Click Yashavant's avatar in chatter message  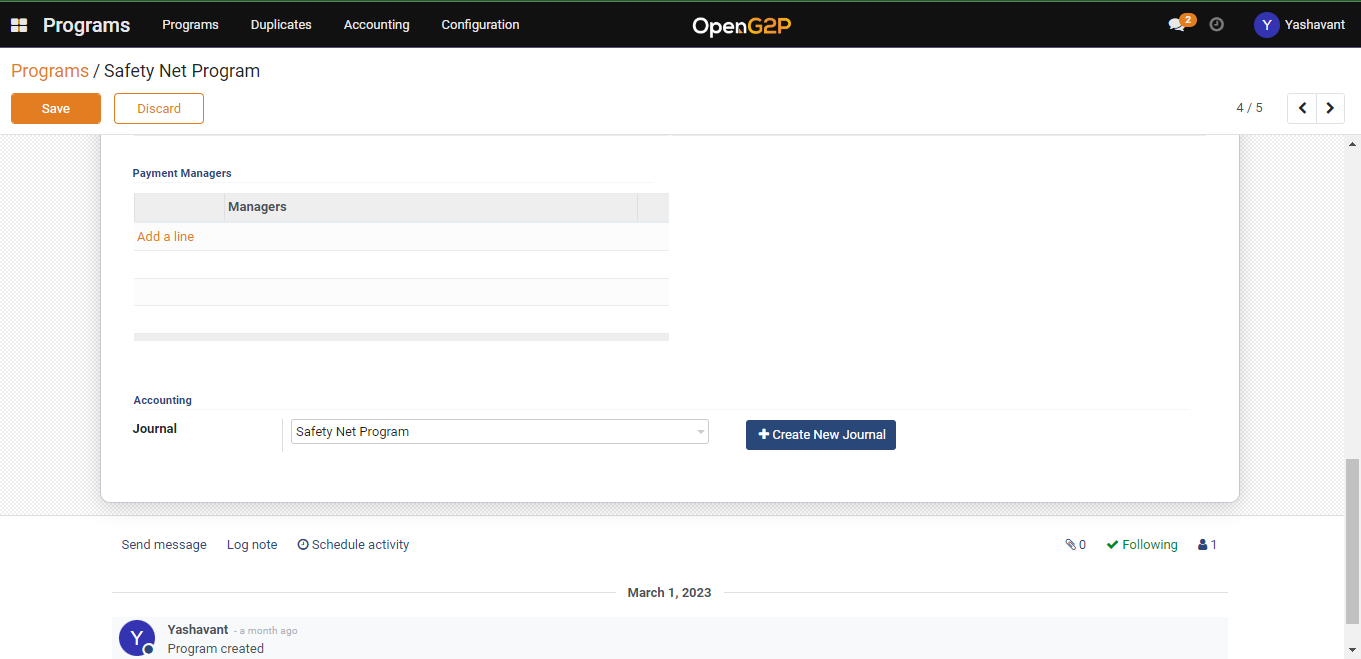(x=137, y=638)
